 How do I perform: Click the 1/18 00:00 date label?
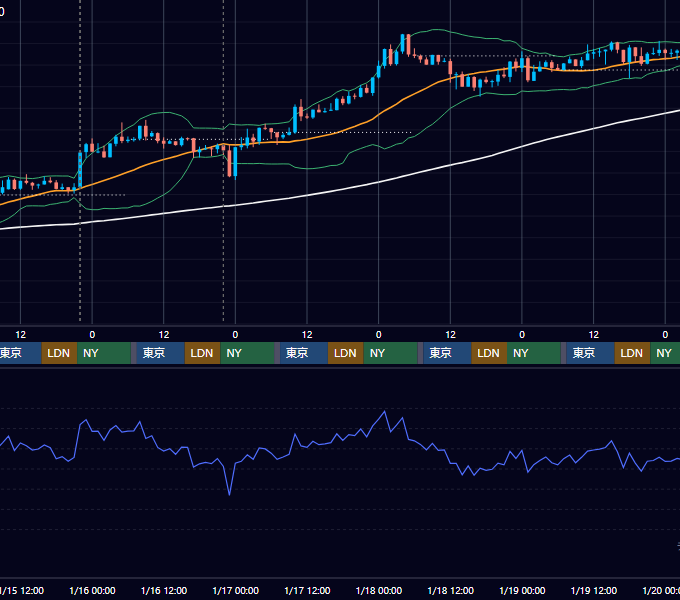379,590
